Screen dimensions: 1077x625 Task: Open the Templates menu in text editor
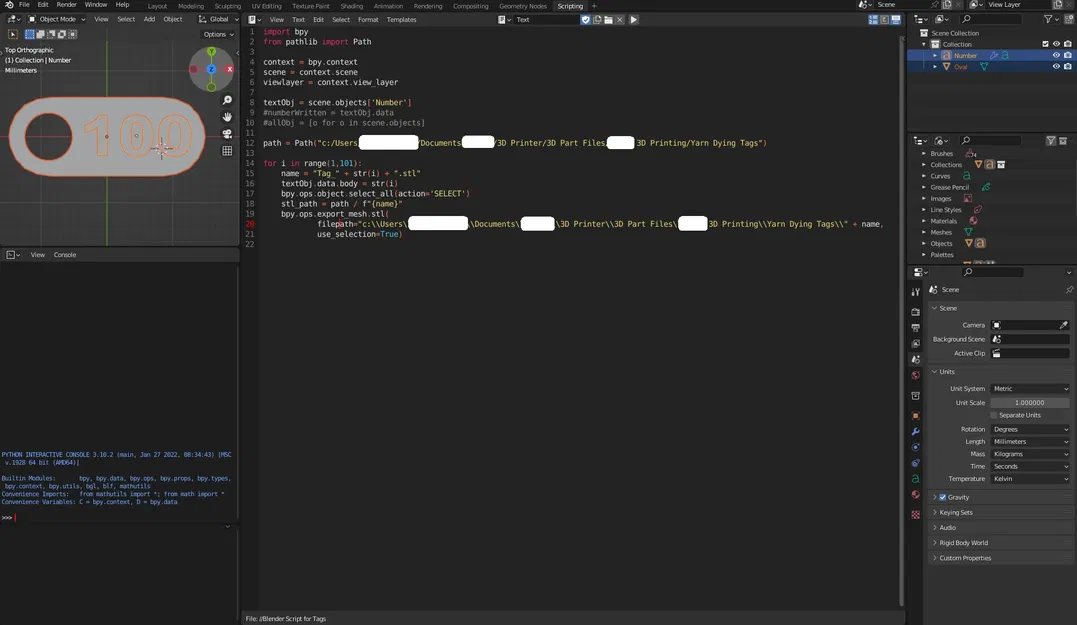[401, 19]
